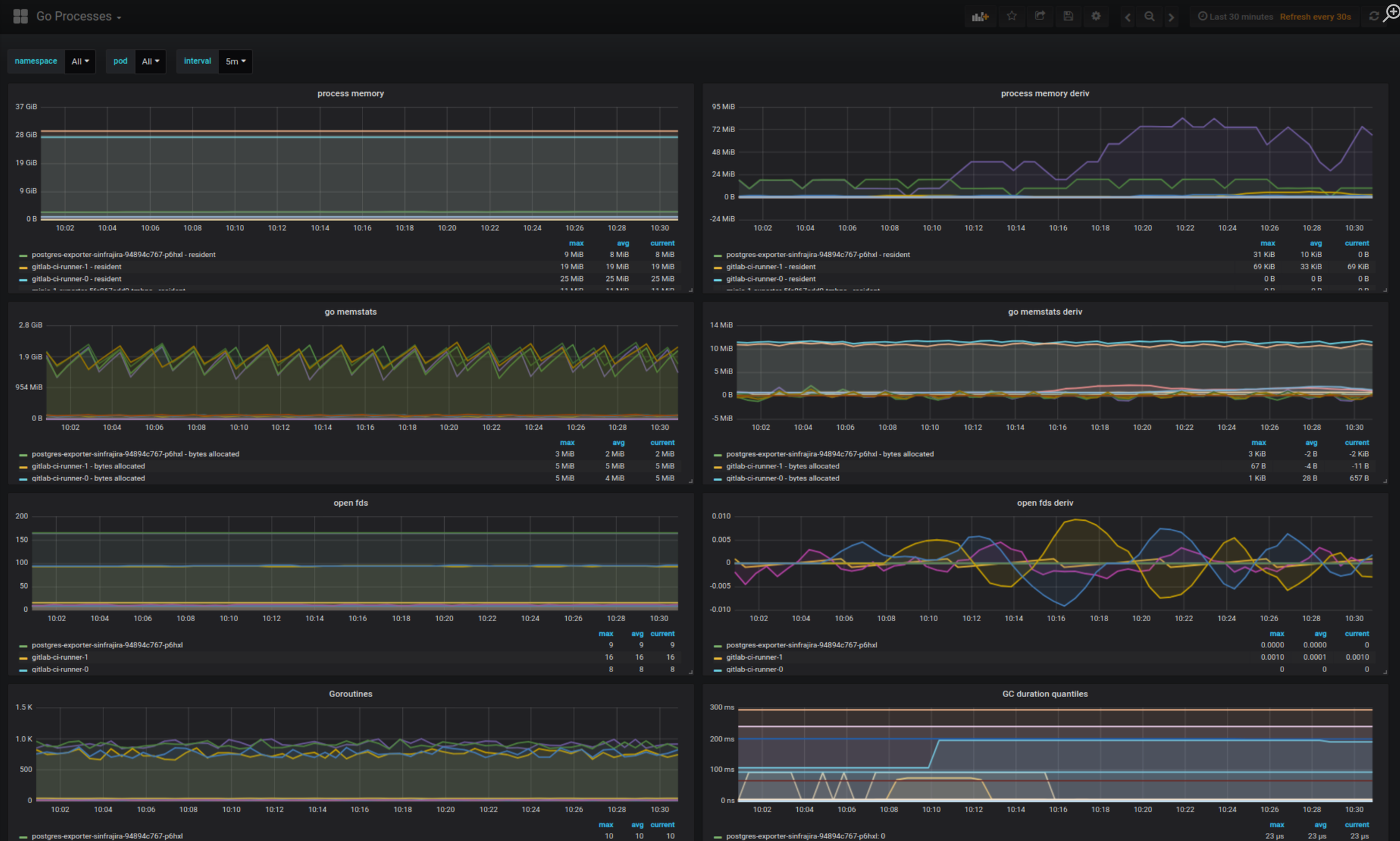Open the process memory deriv panel title menu

point(1044,93)
